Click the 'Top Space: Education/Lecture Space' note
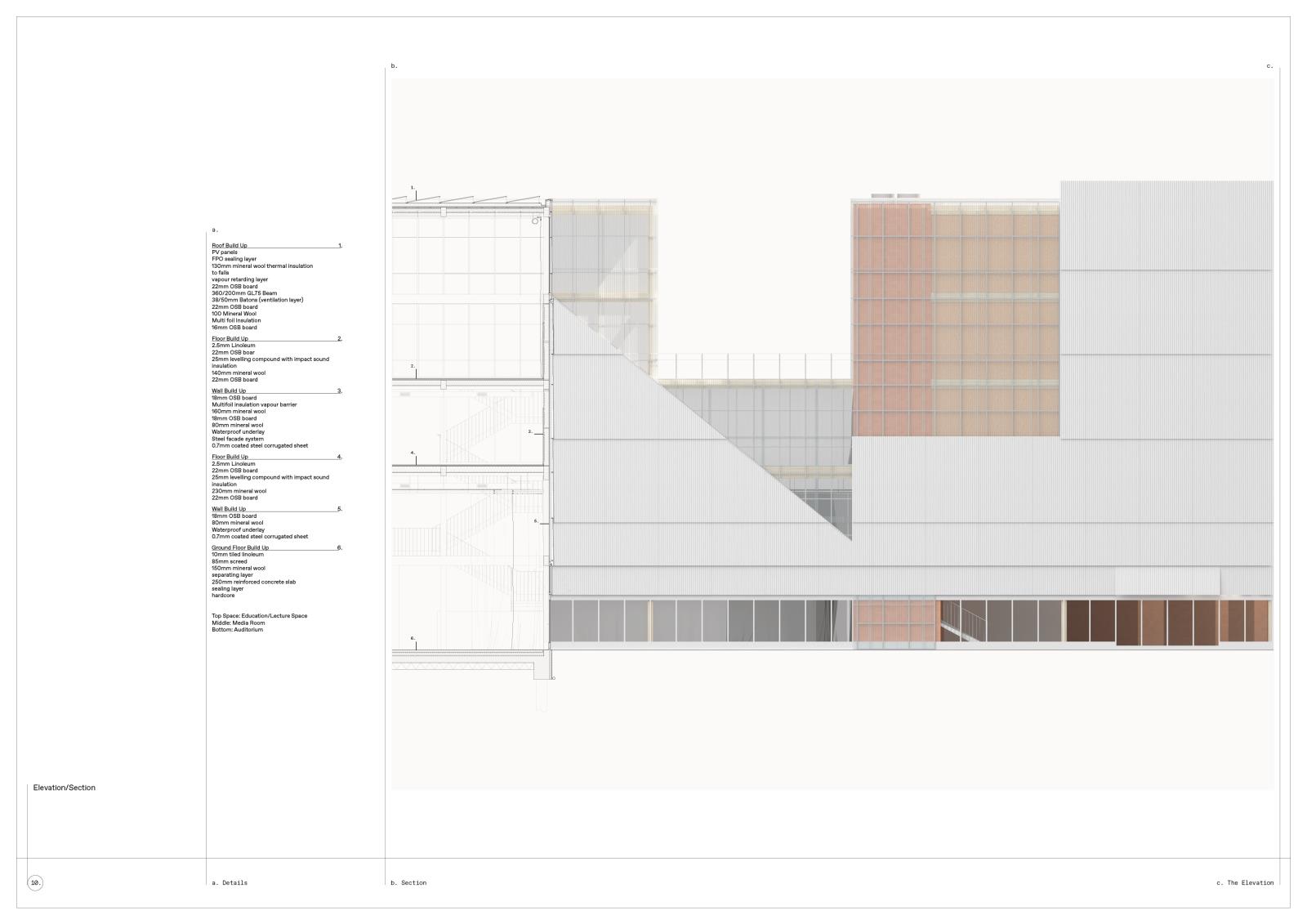 click(259, 616)
